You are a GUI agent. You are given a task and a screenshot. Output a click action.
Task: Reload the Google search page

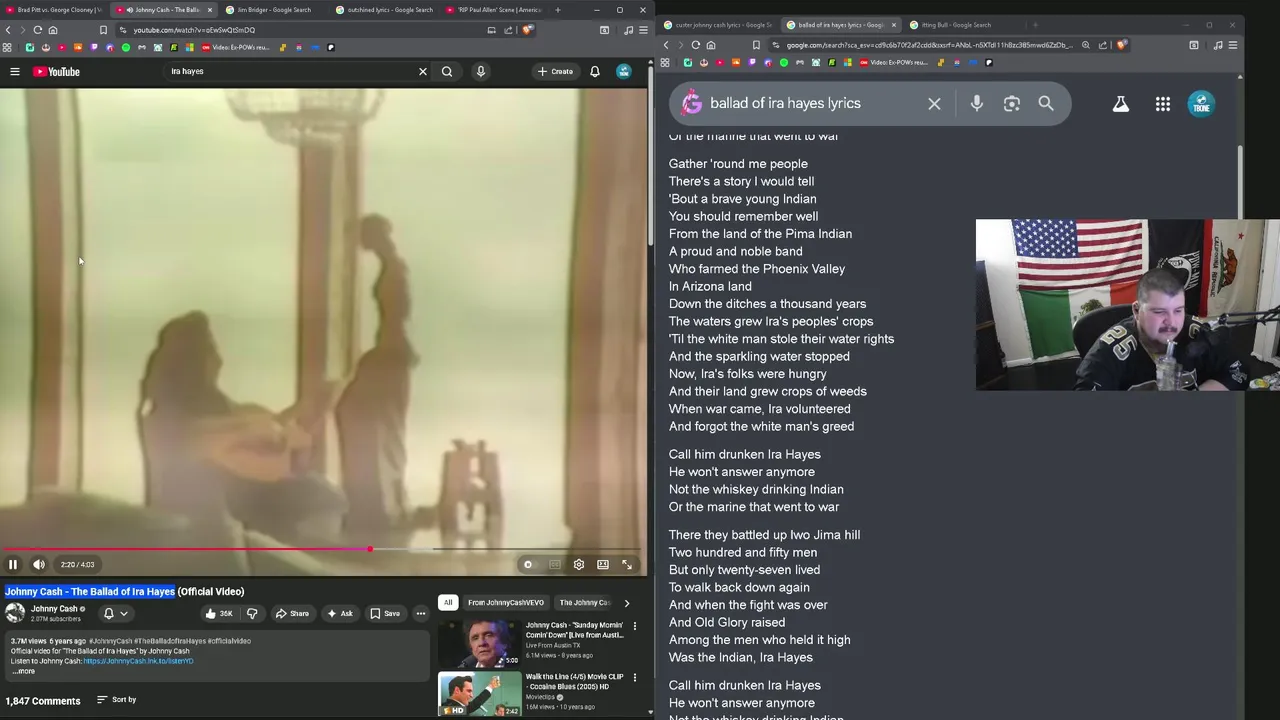(x=696, y=45)
